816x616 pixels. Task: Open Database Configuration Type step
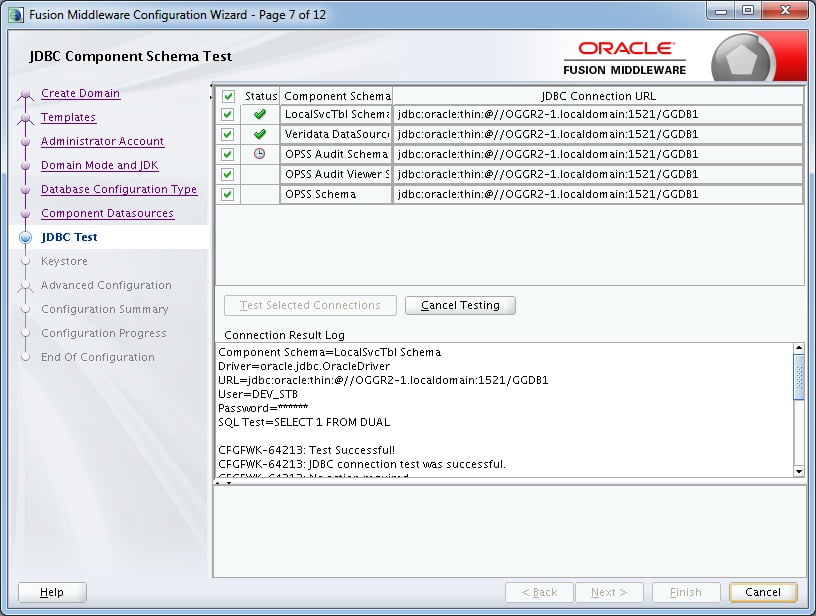click(119, 189)
